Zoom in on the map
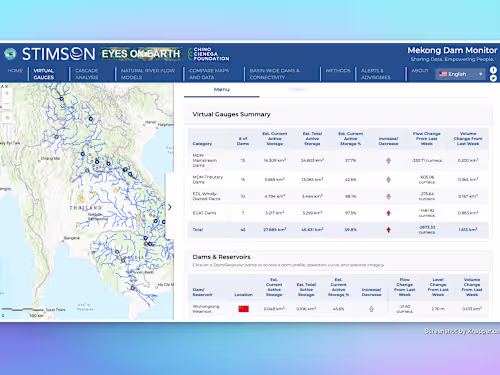This screenshot has height=375, width=500. point(7,94)
